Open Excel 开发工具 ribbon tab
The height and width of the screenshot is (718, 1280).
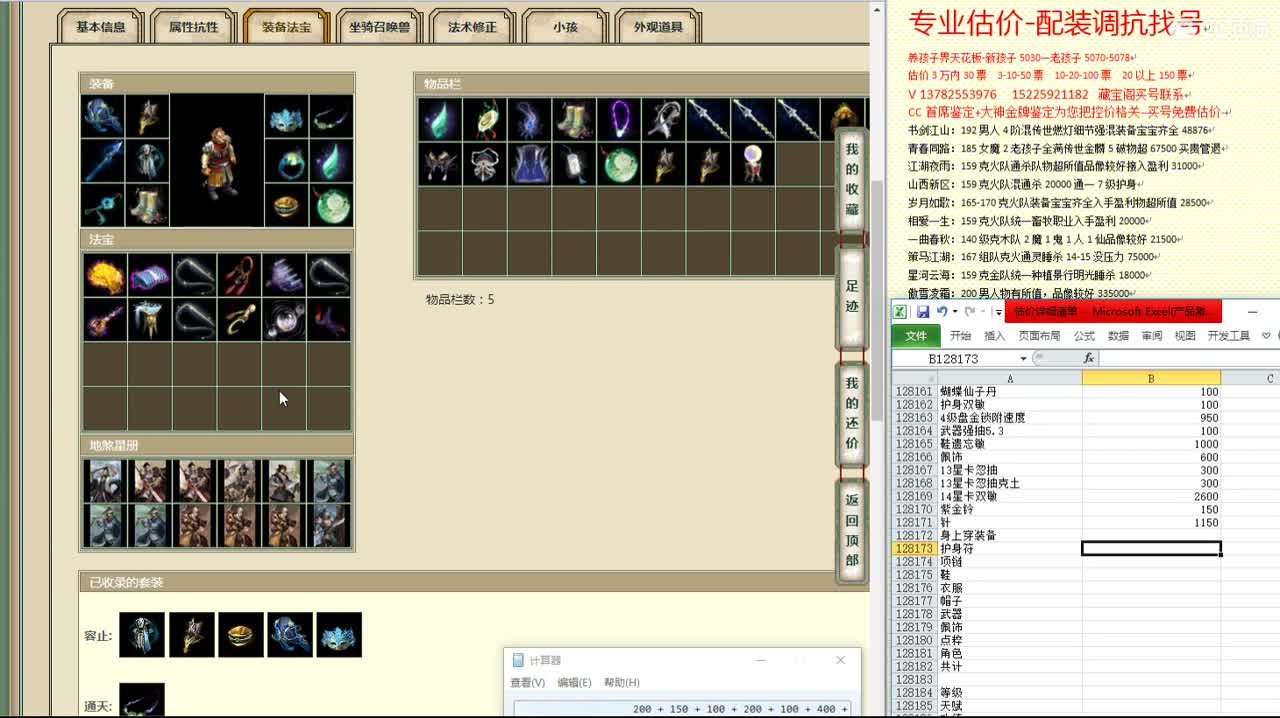(1228, 336)
